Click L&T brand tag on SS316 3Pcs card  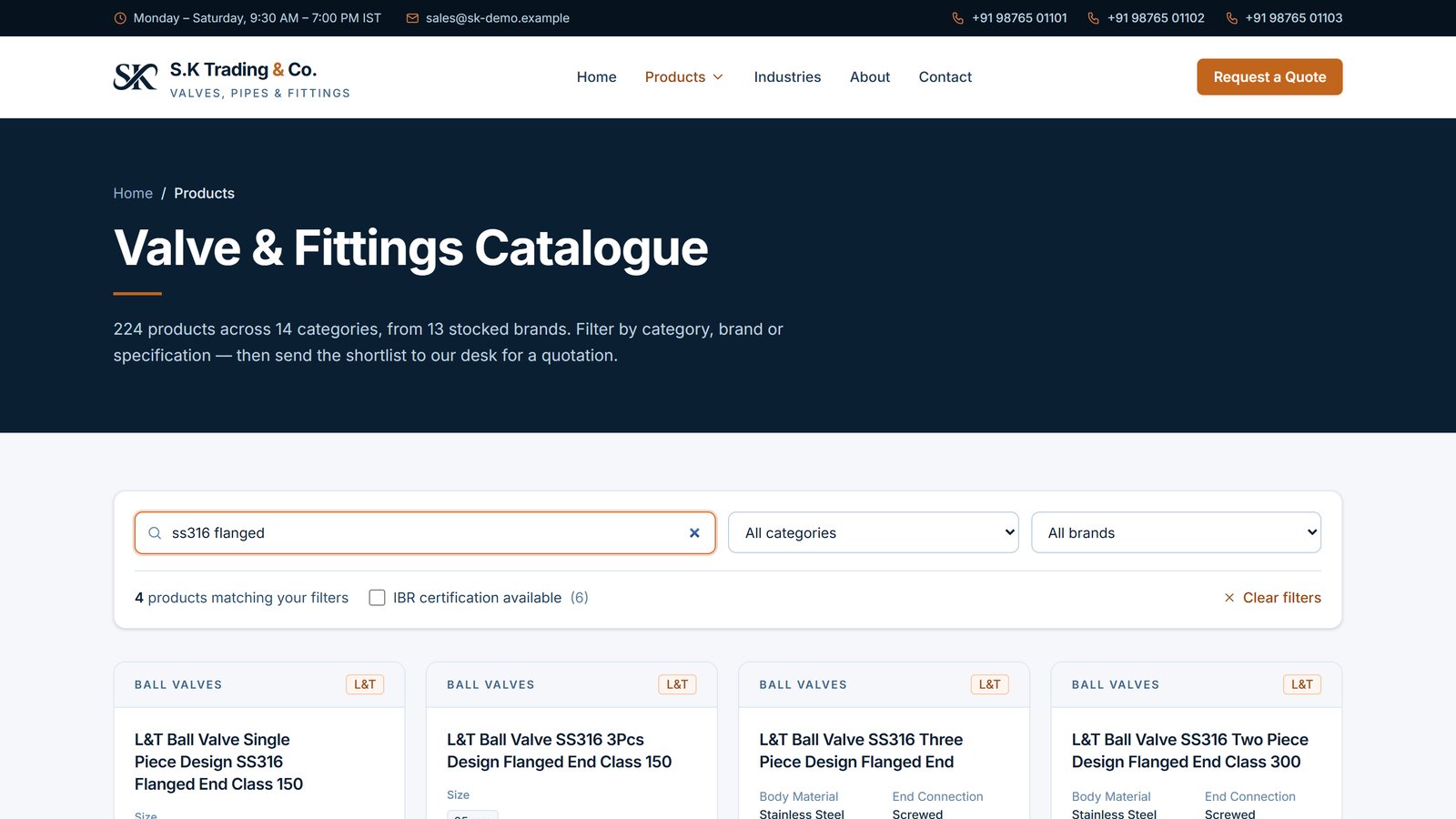677,684
